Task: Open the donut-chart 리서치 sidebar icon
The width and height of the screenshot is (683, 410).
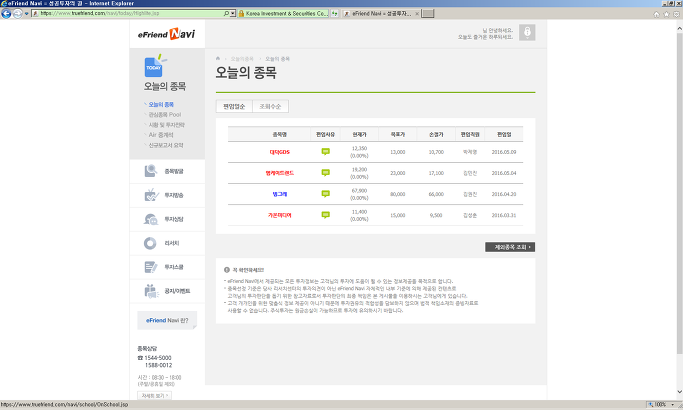Action: coord(150,243)
